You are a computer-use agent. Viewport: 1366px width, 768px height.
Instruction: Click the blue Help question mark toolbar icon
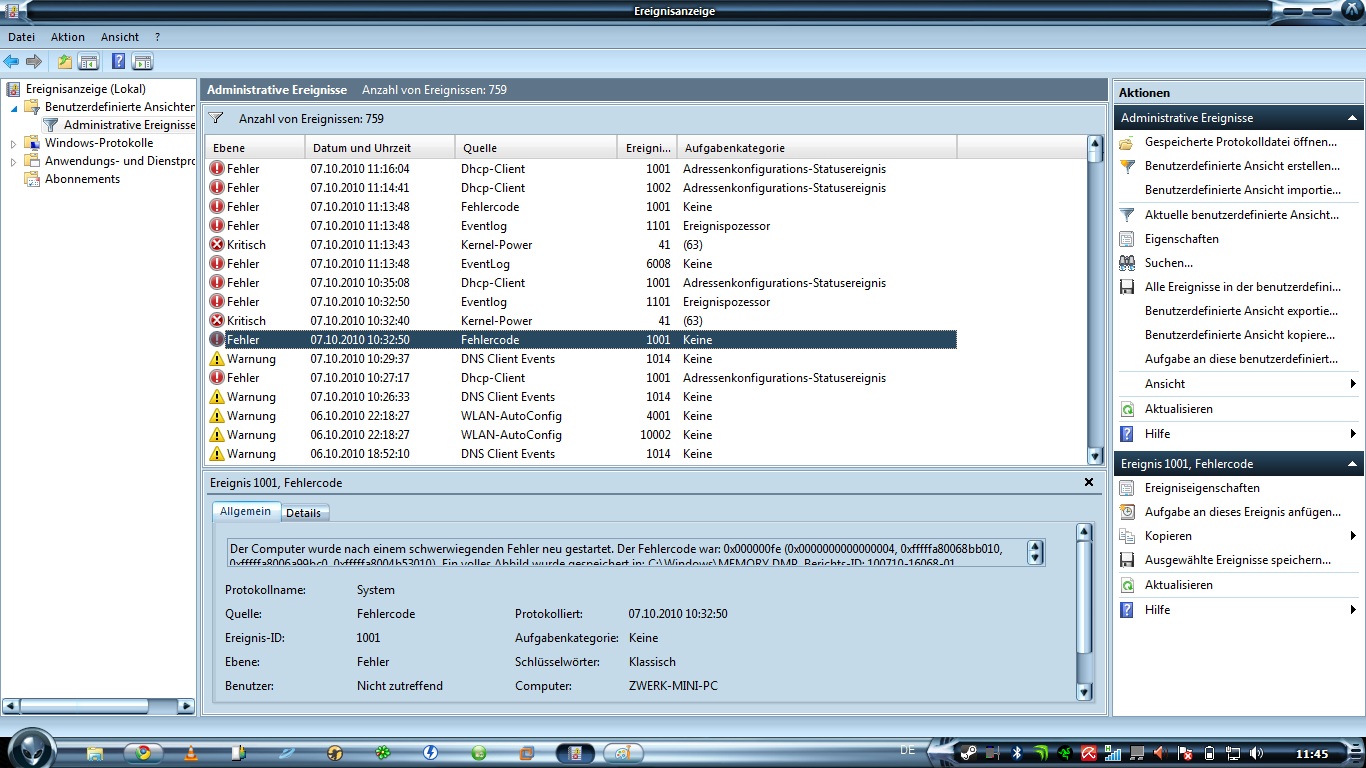coord(118,62)
